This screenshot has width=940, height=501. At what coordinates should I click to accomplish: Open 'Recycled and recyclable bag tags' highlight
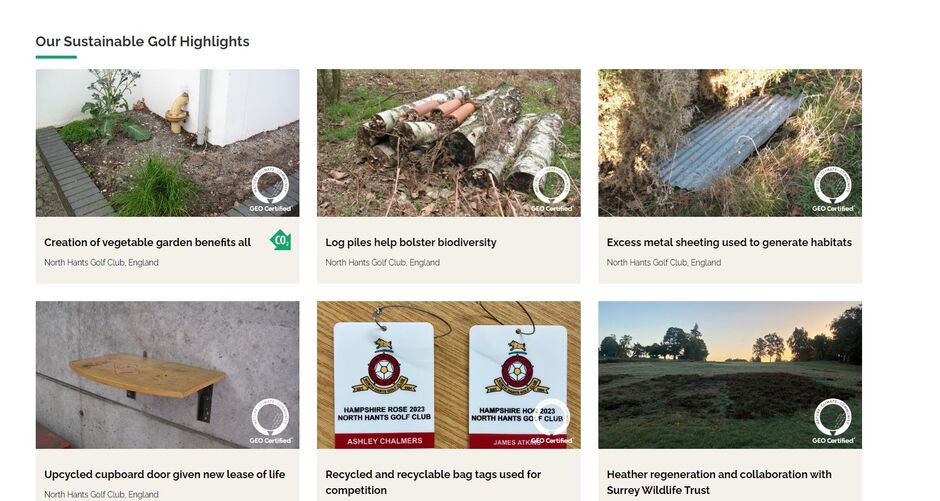tap(433, 482)
